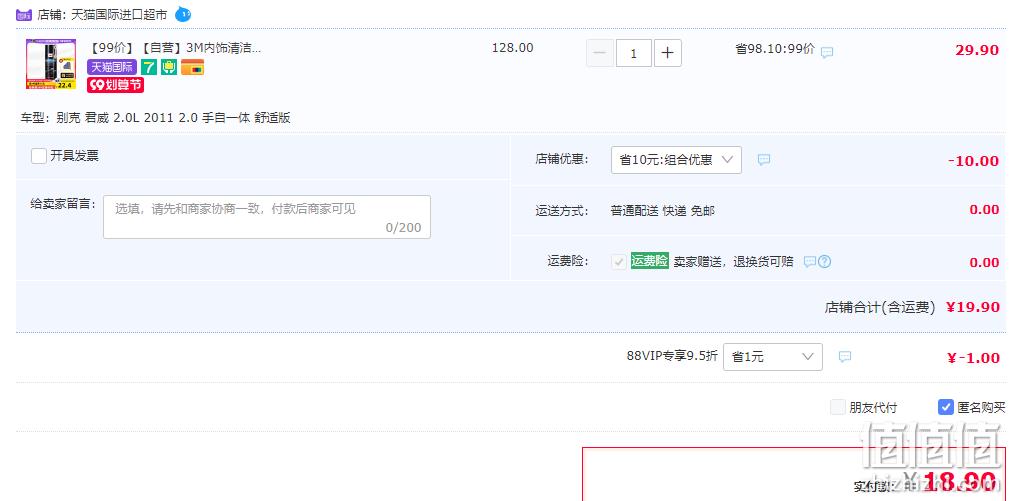Click the 省98.10:99价 discount text
The width and height of the screenshot is (1010, 501).
tap(775, 49)
